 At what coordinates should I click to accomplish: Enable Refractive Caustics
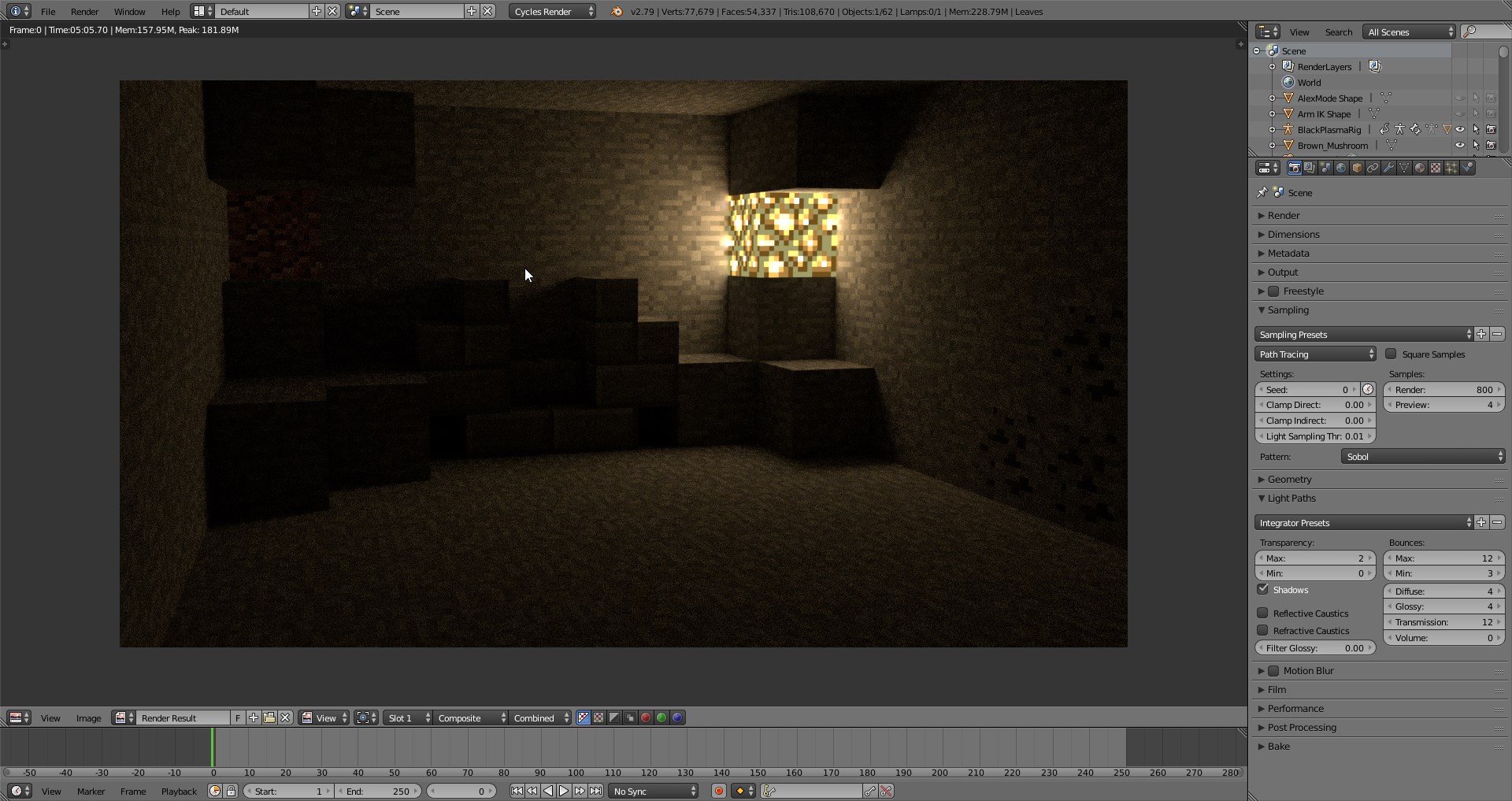(1263, 630)
